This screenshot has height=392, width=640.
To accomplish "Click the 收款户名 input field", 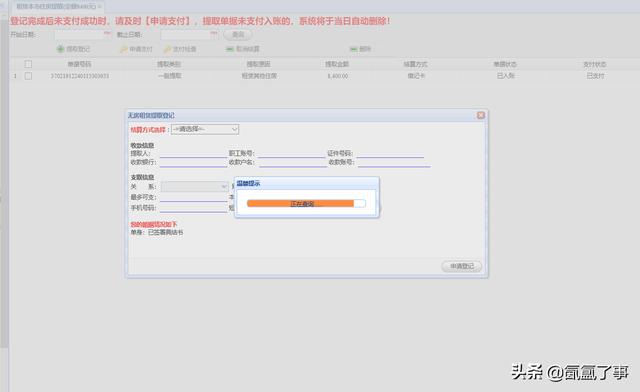I will tap(293, 163).
